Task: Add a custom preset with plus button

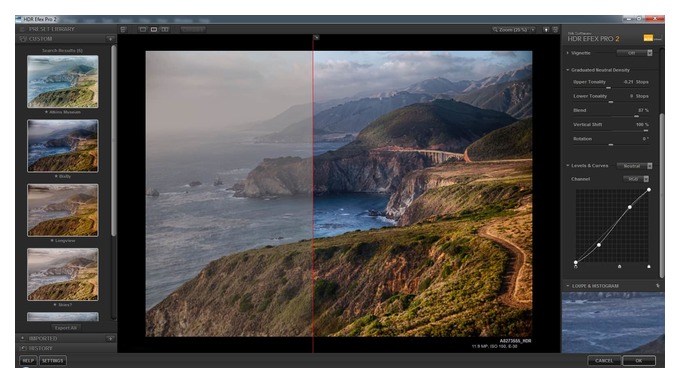Action: click(111, 39)
